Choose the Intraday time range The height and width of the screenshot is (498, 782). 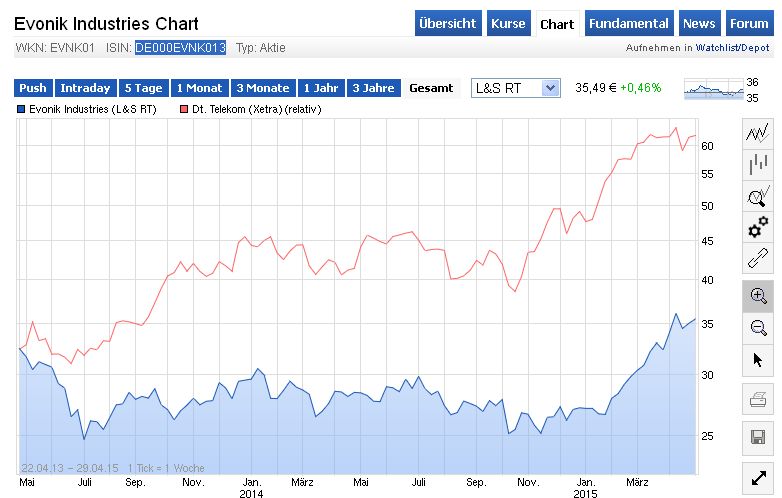point(85,88)
